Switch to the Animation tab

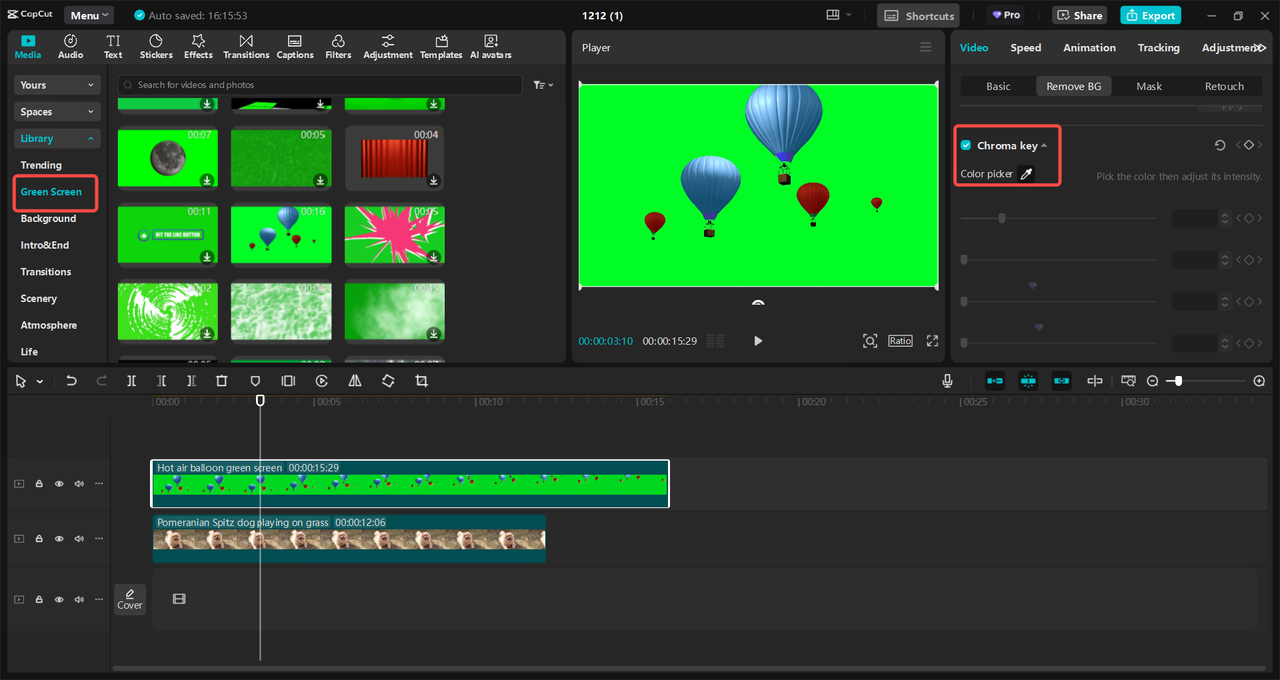tap(1089, 48)
